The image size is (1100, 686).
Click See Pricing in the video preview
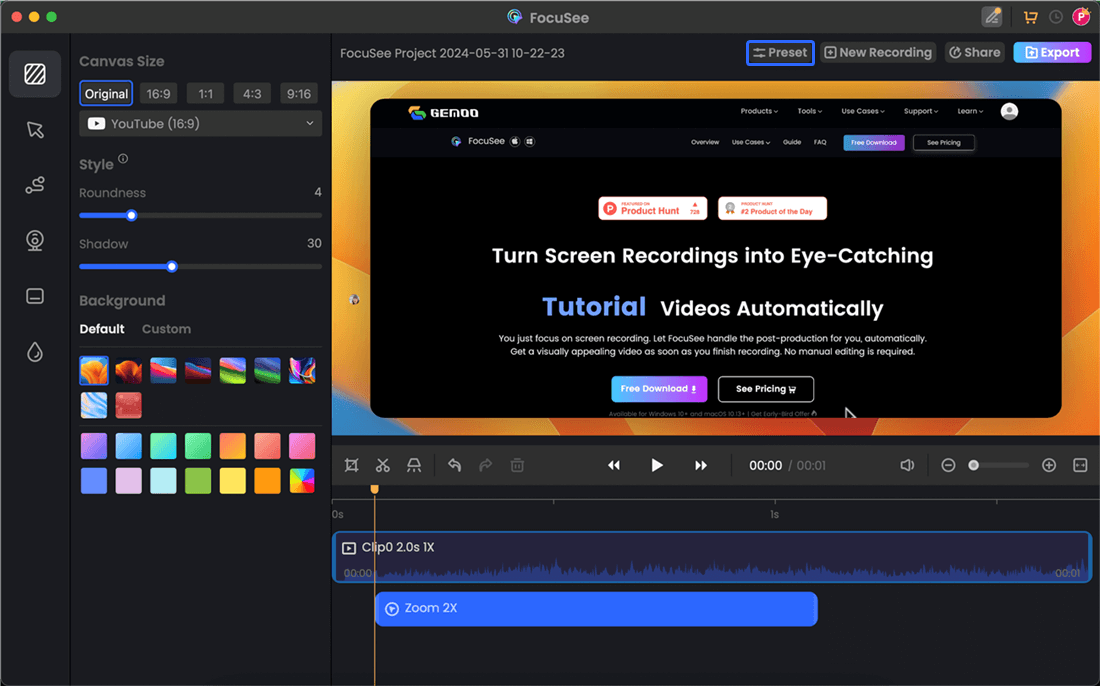pos(765,389)
